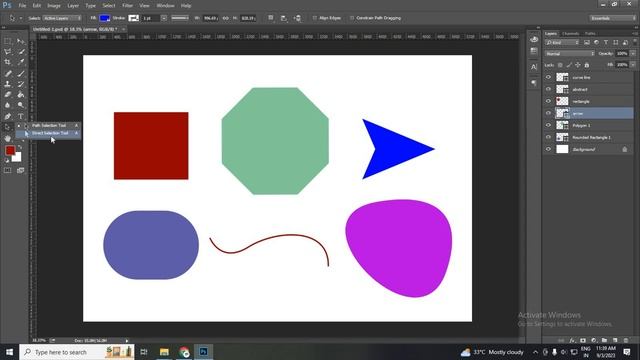Select the Brush tool
The height and width of the screenshot is (360, 640).
pos(21,73)
